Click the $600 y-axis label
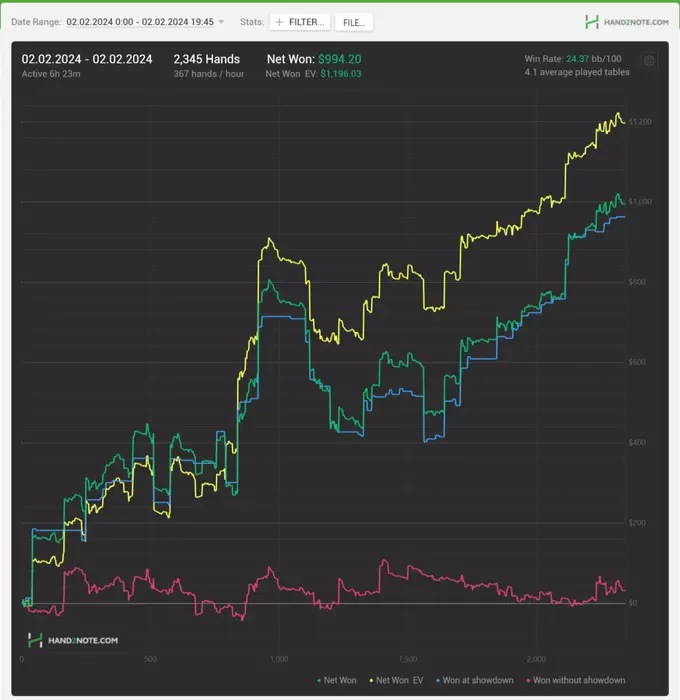680x700 pixels. (x=637, y=362)
